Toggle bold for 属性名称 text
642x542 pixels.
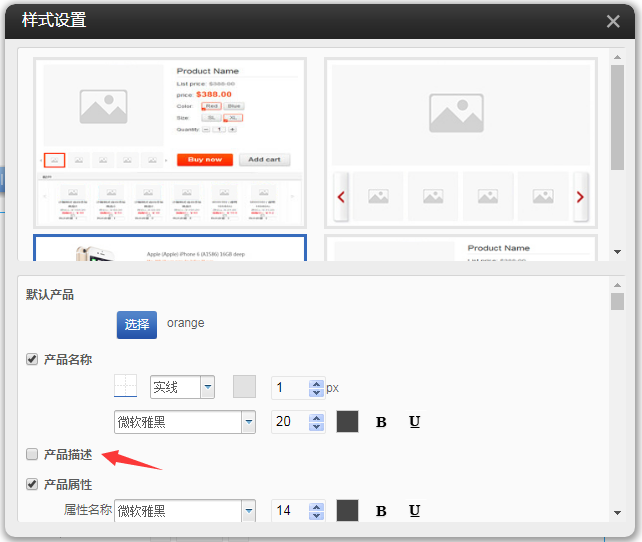click(381, 511)
